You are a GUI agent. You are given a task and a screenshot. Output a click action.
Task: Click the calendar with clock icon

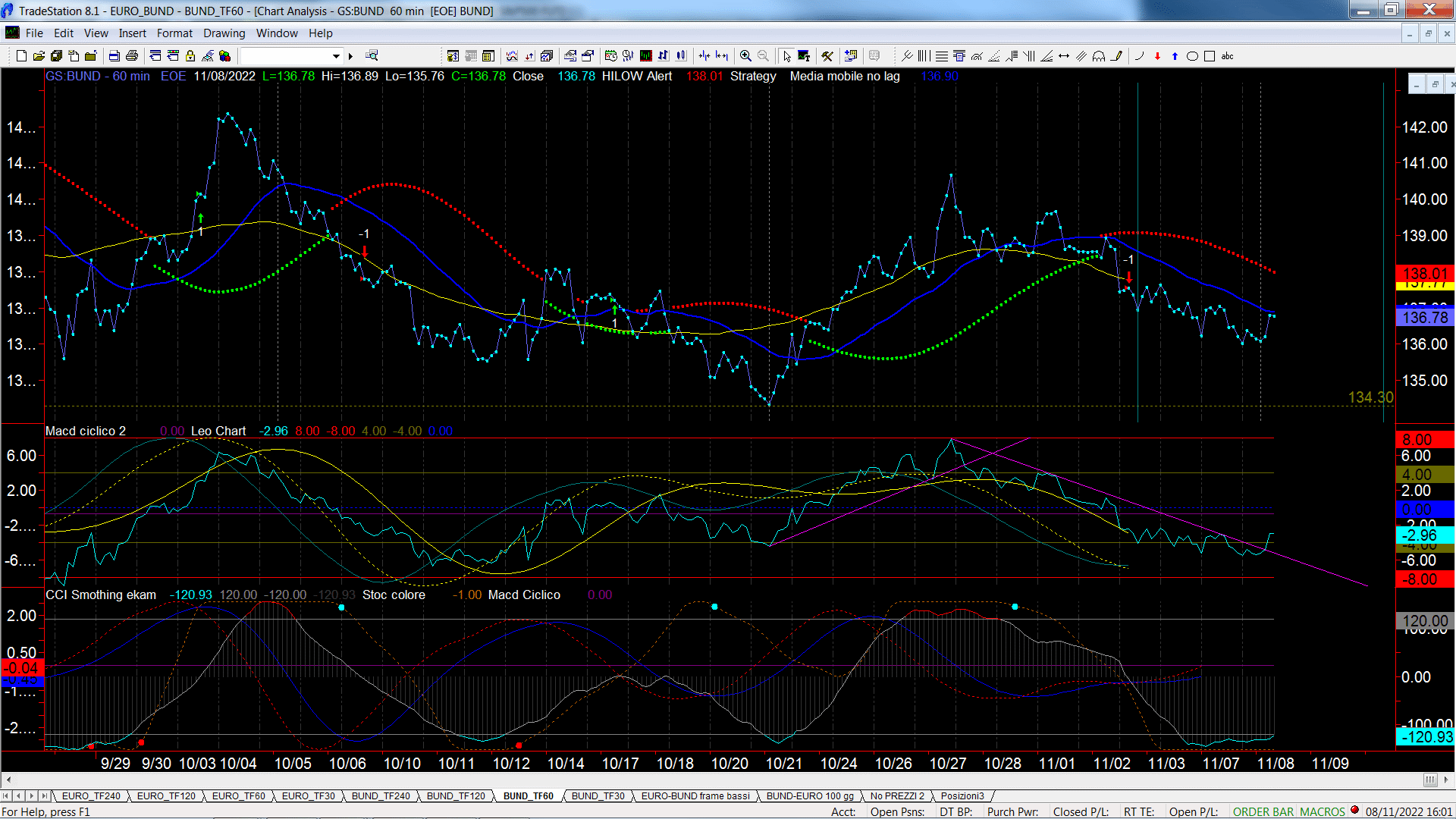click(611, 55)
